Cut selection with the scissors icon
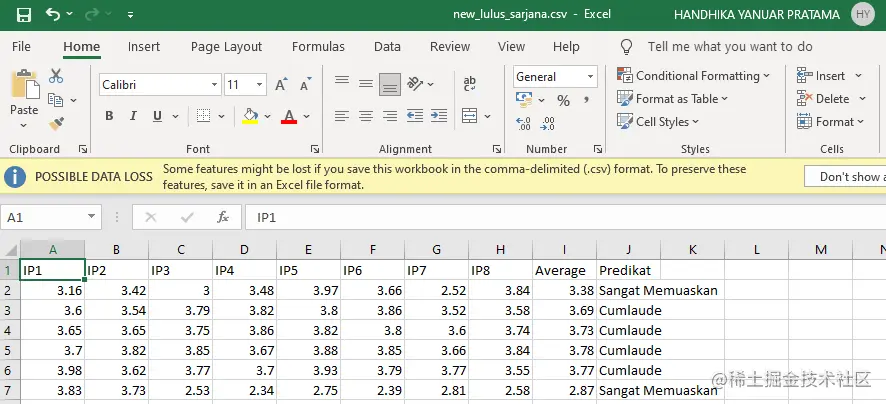886x404 pixels. coord(56,76)
